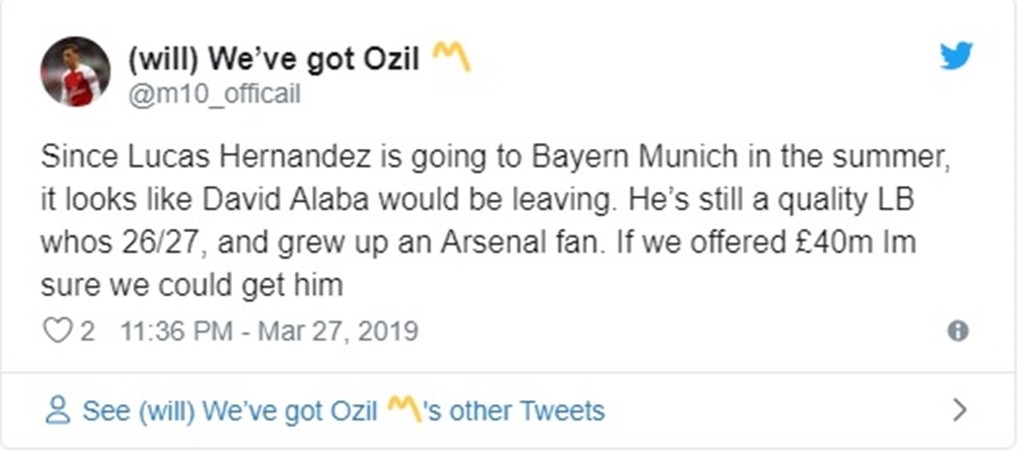Expand other Tweets with the right chevron
Screen dimensions: 1021x452
[x=959, y=410]
